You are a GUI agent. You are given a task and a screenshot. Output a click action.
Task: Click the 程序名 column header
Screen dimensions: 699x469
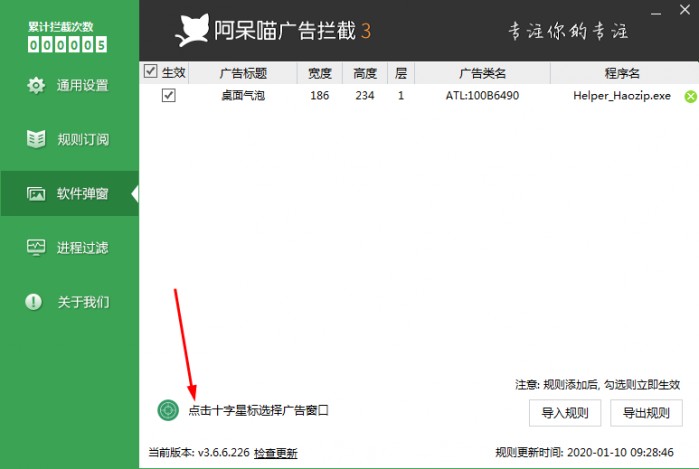tap(622, 73)
